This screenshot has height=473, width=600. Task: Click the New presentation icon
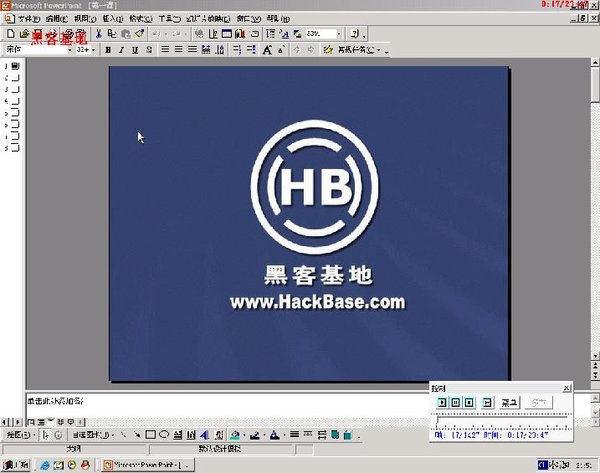(x=11, y=34)
